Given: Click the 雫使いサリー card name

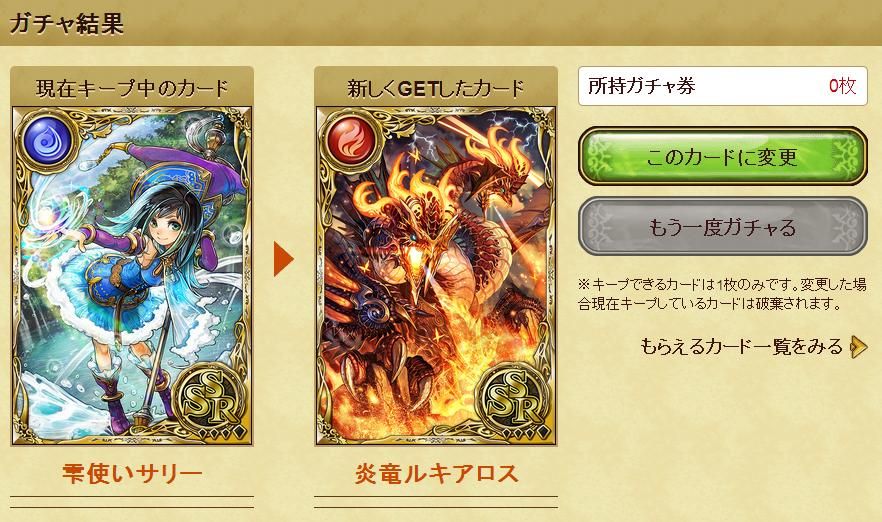Looking at the screenshot, I should click(x=132, y=474).
